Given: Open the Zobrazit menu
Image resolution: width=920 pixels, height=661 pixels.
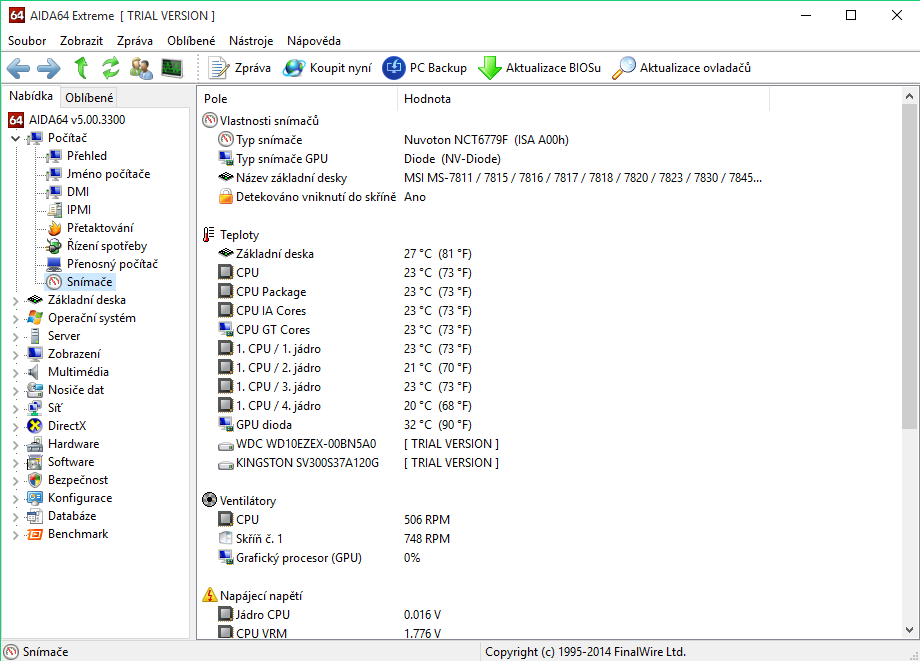Looking at the screenshot, I should point(81,40).
